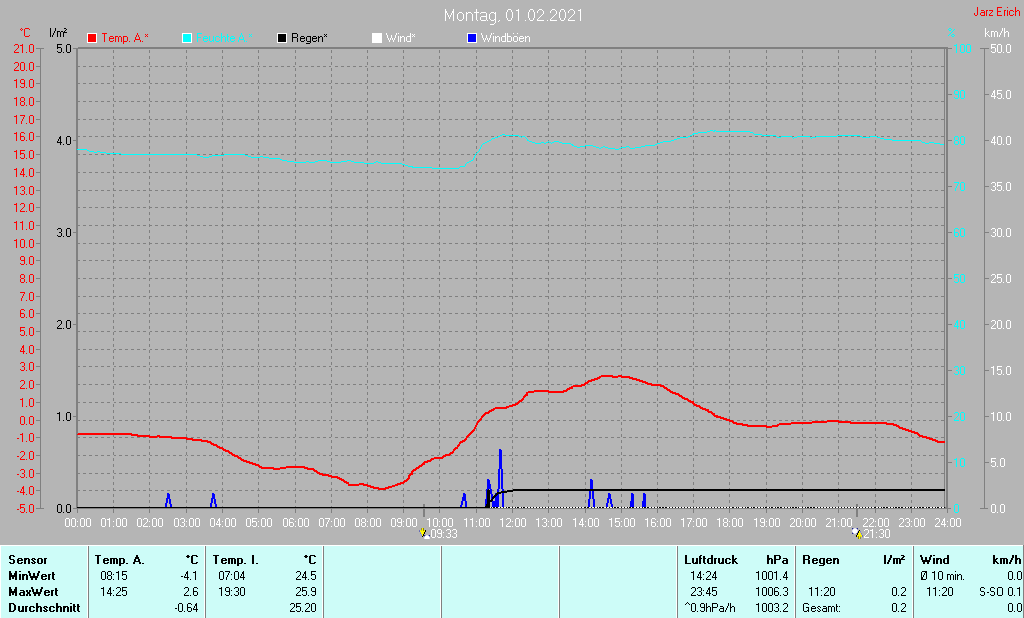Image resolution: width=1024 pixels, height=618 pixels.
Task: Click the sunset icon at 21:30
Action: [x=857, y=534]
